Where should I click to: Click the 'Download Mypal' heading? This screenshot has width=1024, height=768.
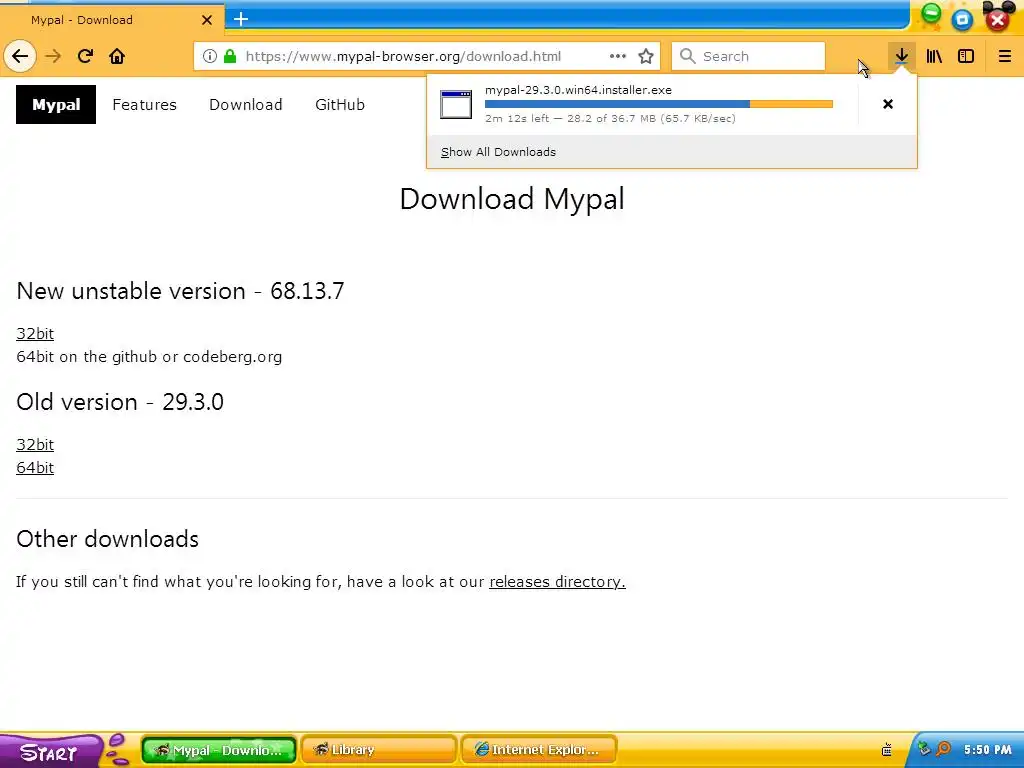point(512,199)
